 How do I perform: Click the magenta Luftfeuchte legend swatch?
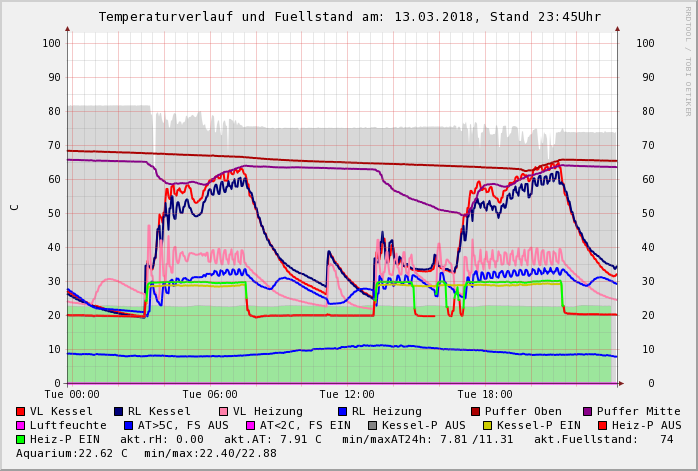click(21, 426)
